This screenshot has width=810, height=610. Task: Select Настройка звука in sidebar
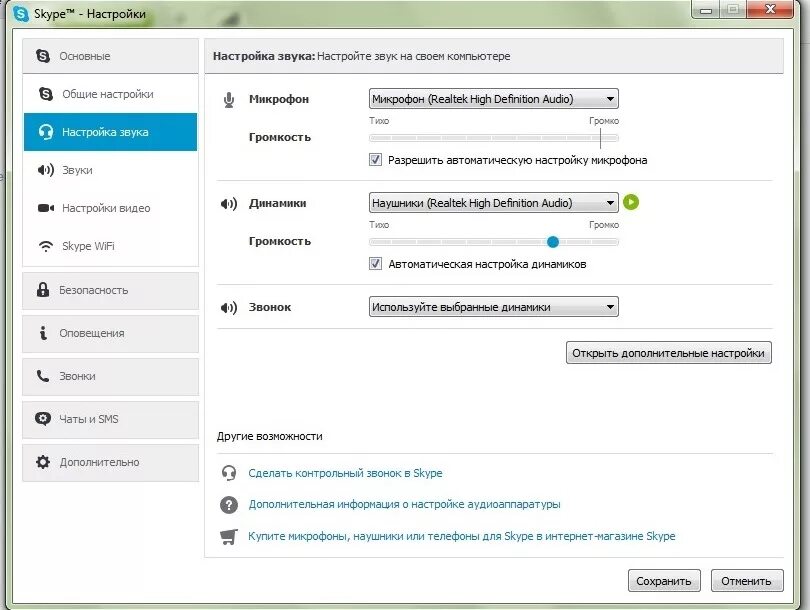(111, 132)
